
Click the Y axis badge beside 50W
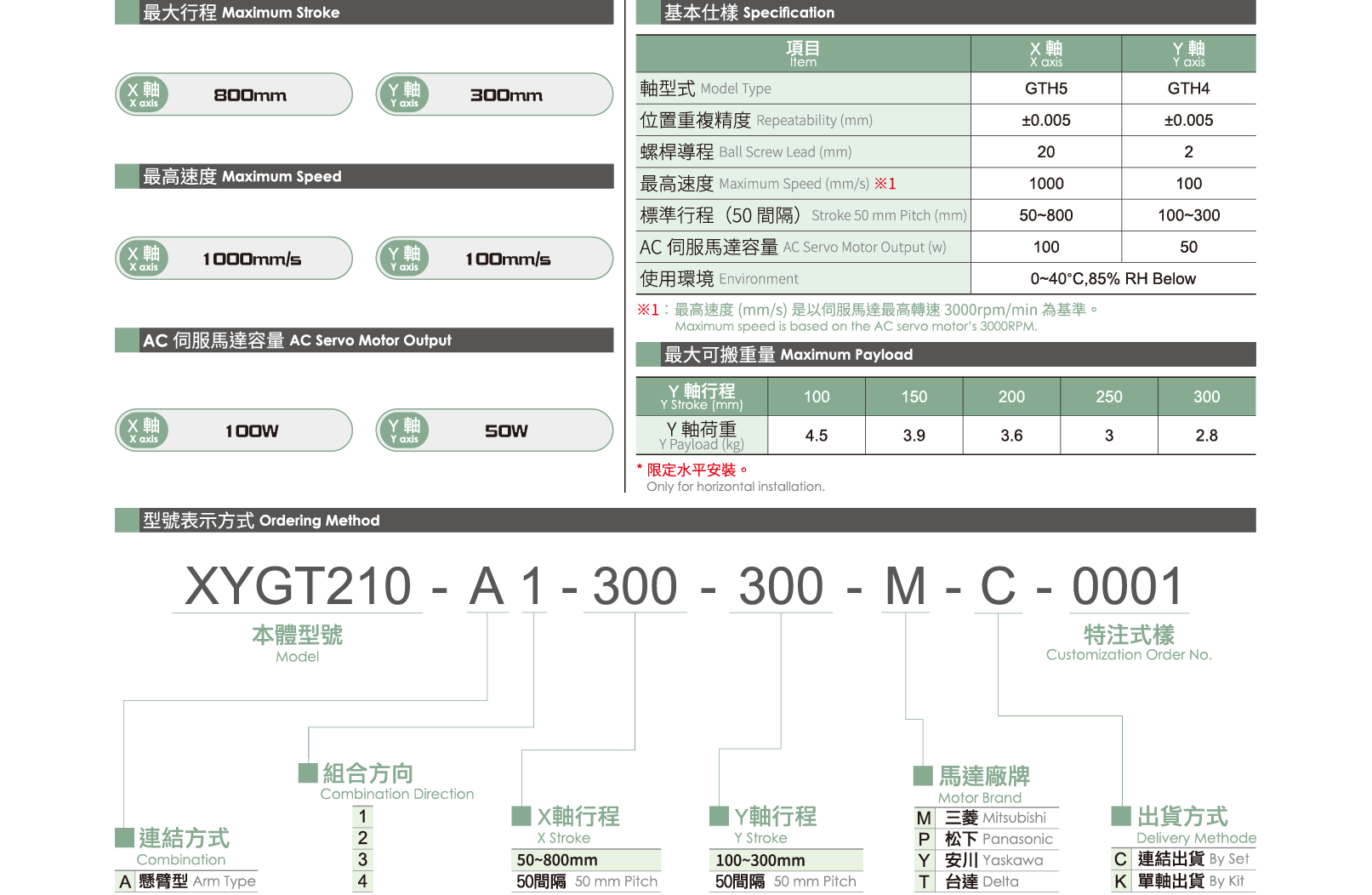[x=403, y=430]
